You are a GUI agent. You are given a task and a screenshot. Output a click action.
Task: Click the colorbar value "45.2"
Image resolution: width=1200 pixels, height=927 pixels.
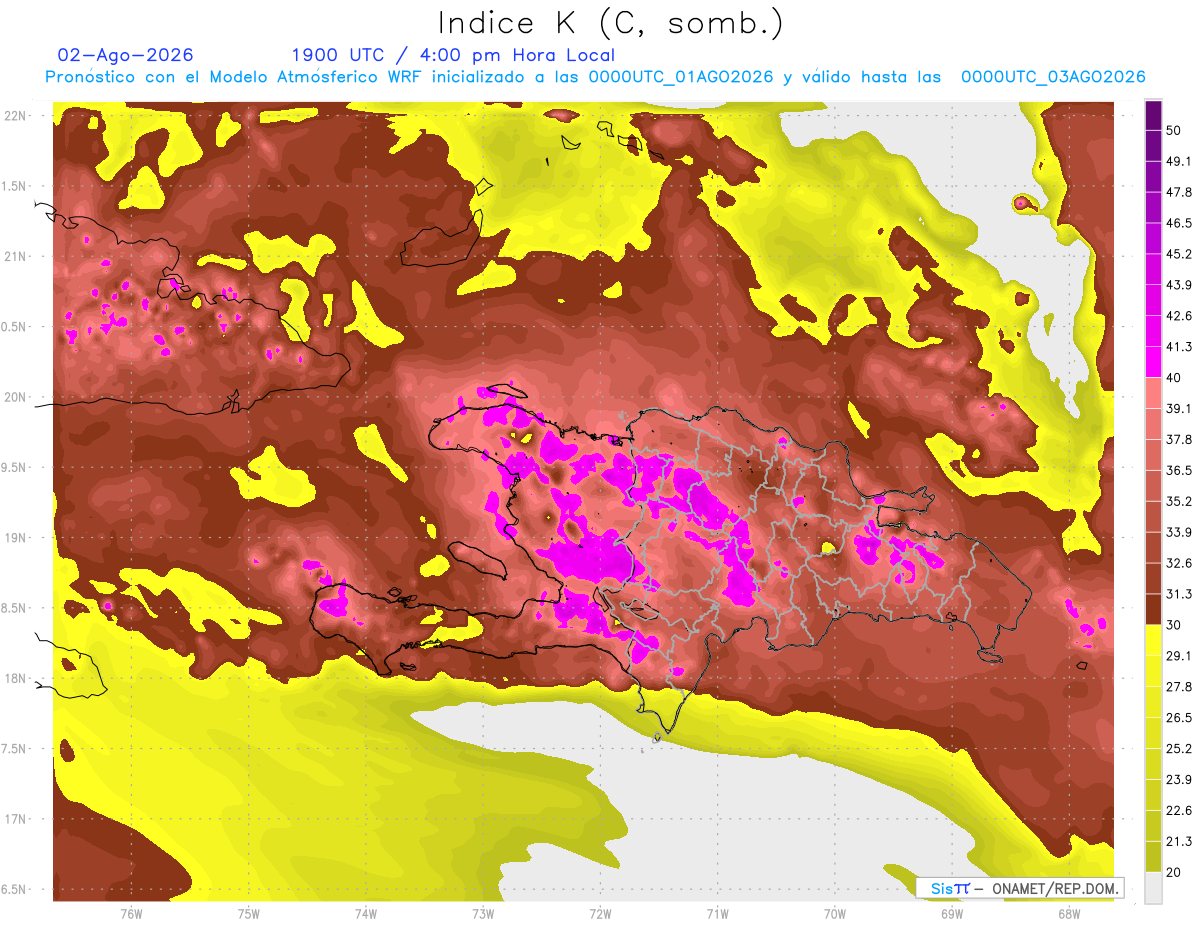click(x=1180, y=254)
